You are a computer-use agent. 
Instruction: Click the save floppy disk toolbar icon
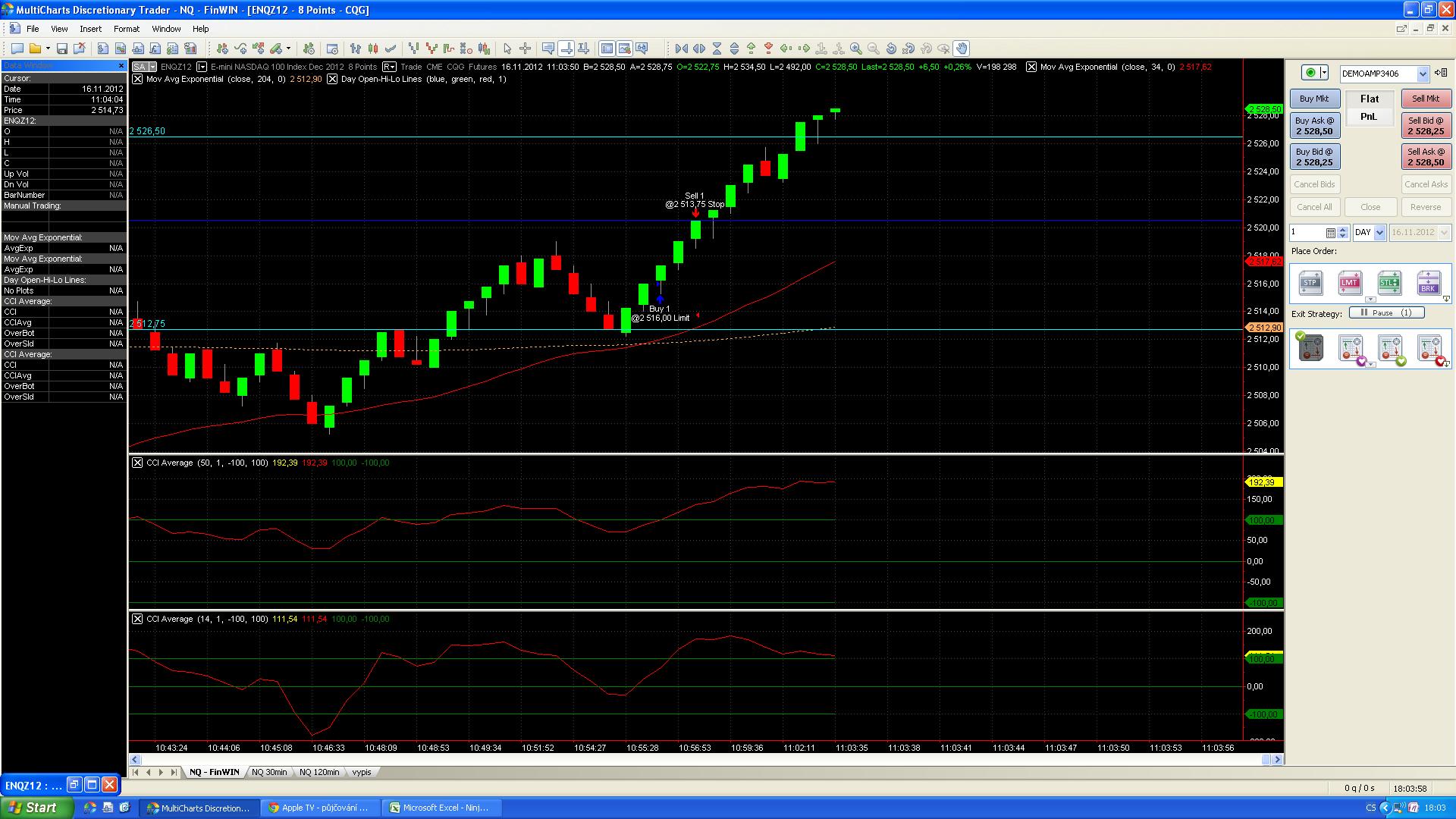pos(62,49)
